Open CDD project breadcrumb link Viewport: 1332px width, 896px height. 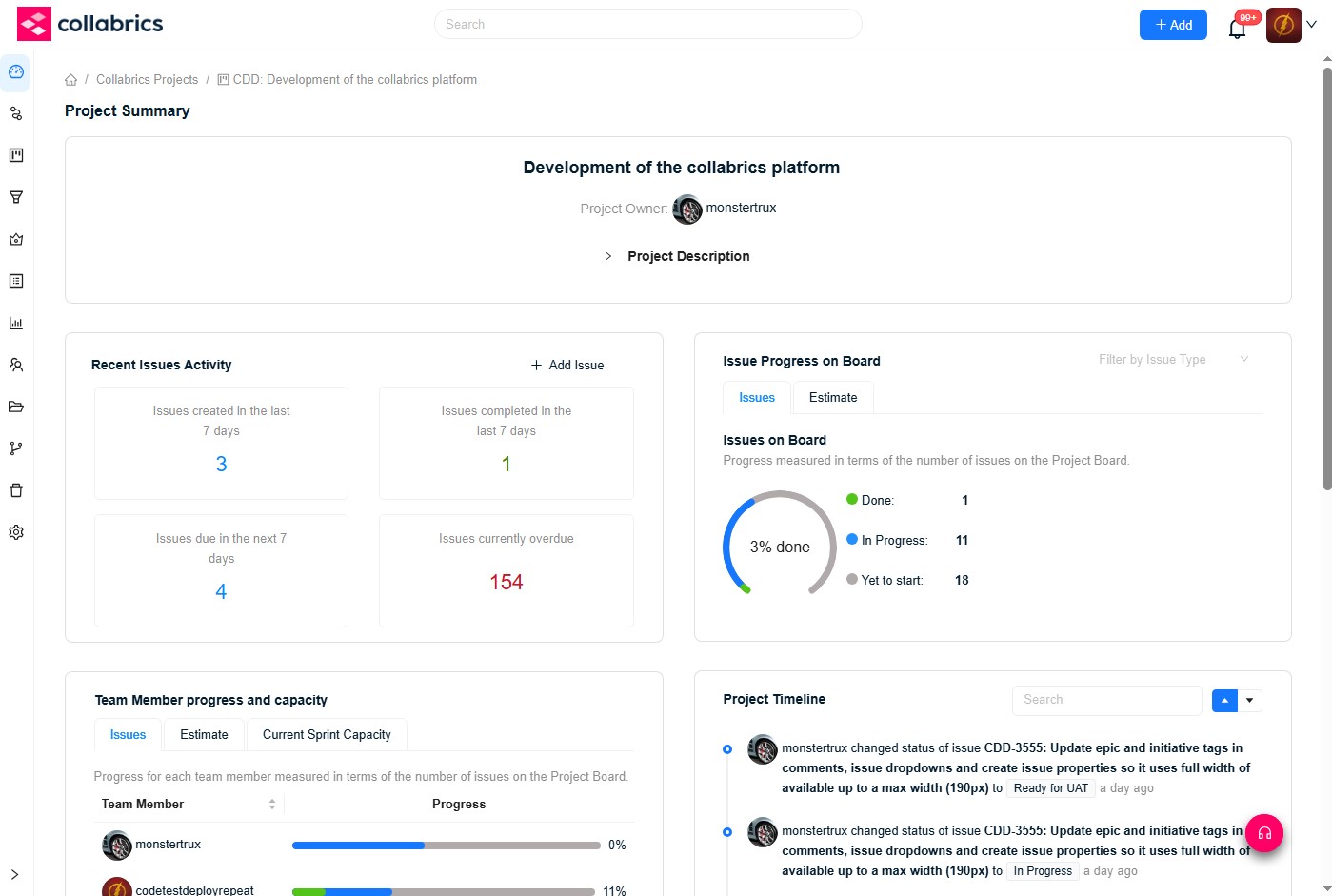[348, 80]
